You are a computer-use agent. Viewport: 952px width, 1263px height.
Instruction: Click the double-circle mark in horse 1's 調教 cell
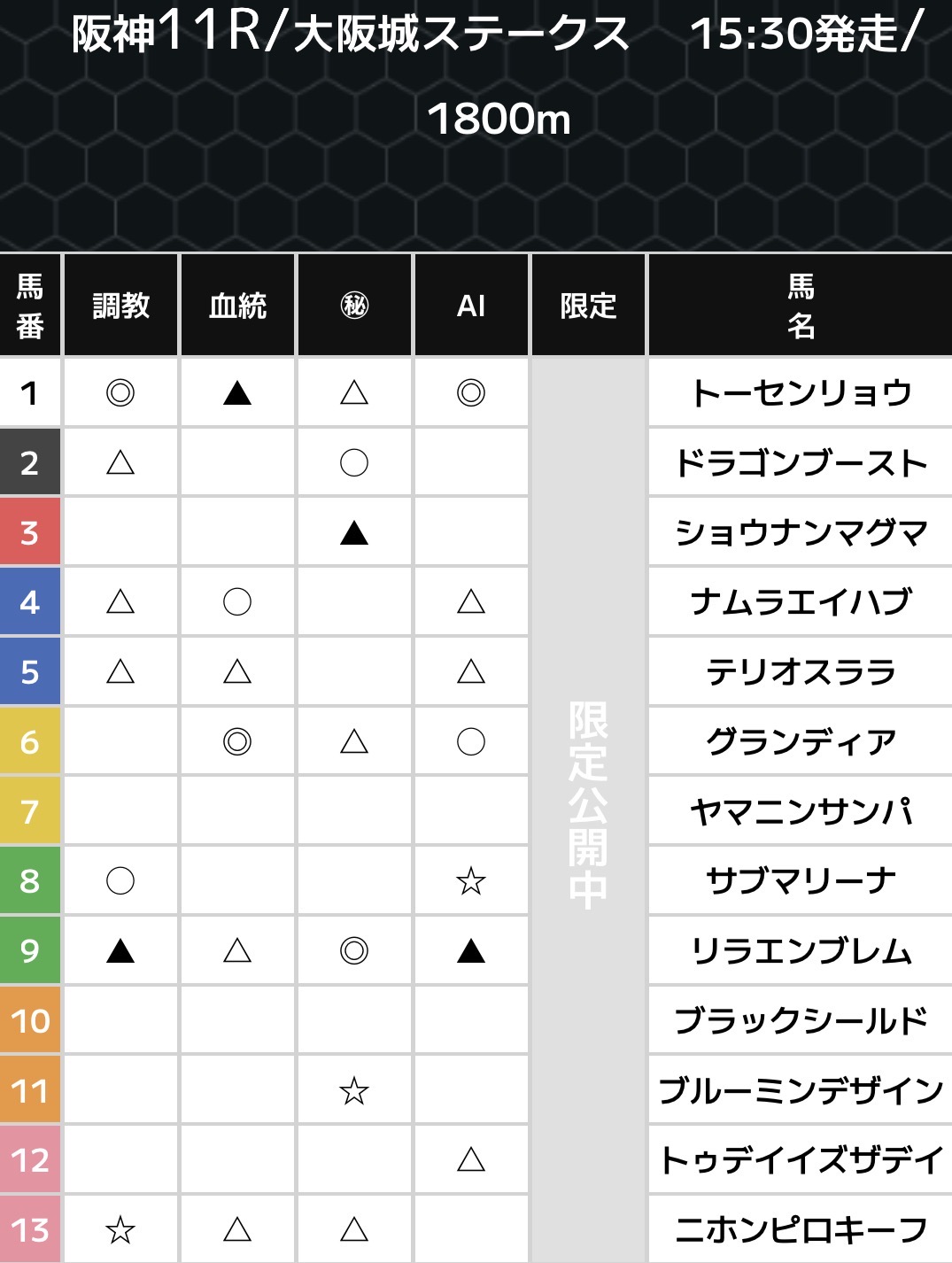120,392
